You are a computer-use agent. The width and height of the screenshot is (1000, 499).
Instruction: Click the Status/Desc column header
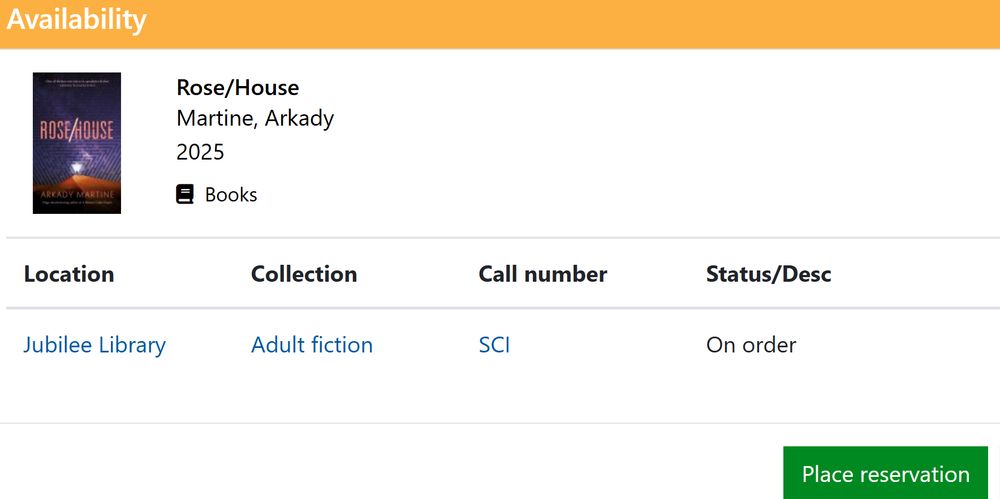coord(768,274)
